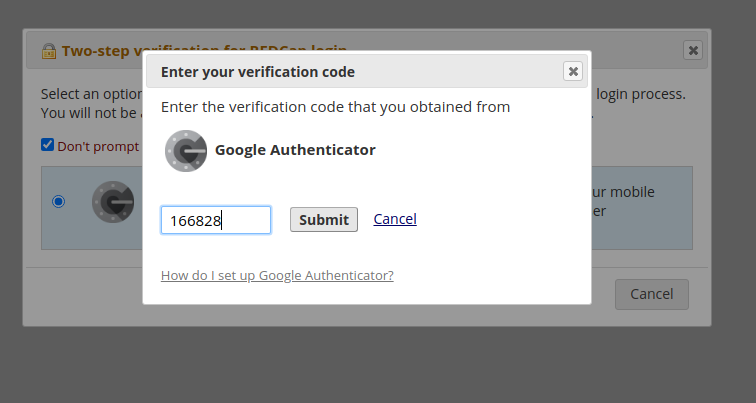Click the padlock icon beside Two-step verification title

[49, 51]
